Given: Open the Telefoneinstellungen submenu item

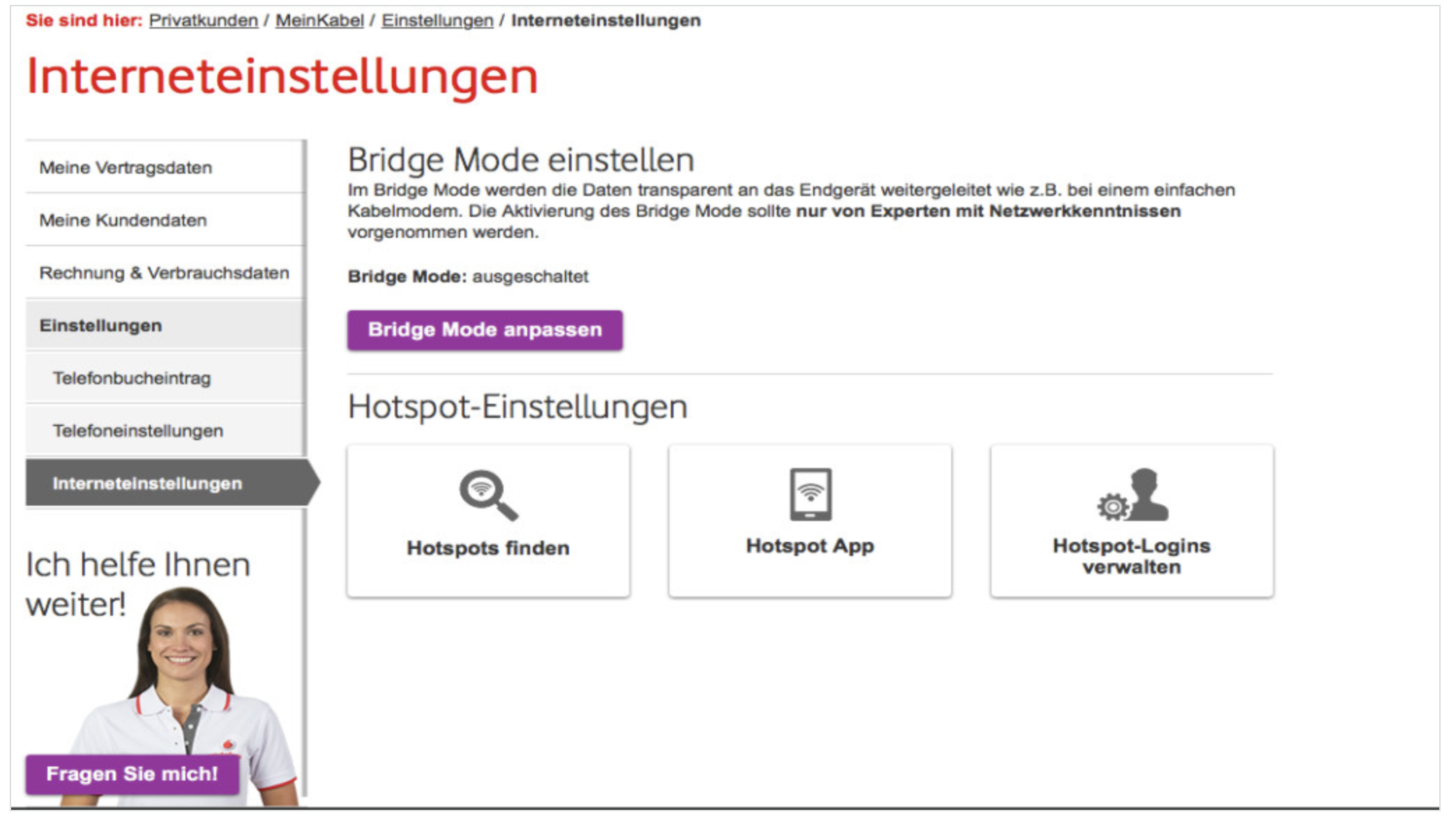Looking at the screenshot, I should (138, 431).
